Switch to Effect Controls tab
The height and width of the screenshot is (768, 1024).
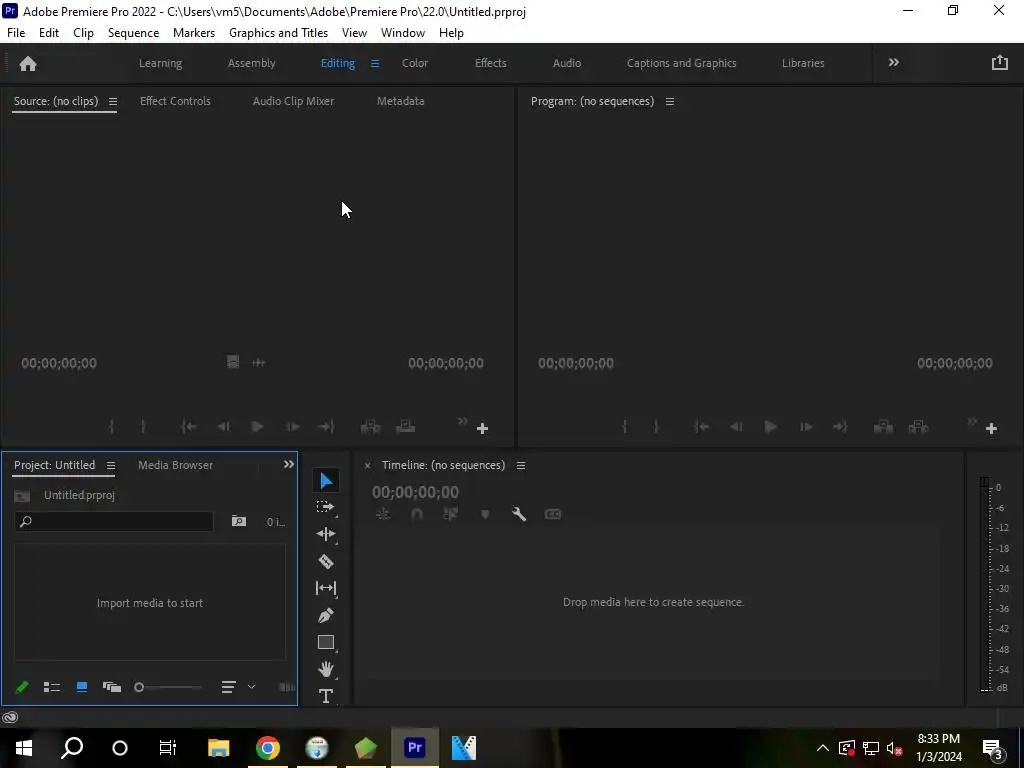point(175,101)
